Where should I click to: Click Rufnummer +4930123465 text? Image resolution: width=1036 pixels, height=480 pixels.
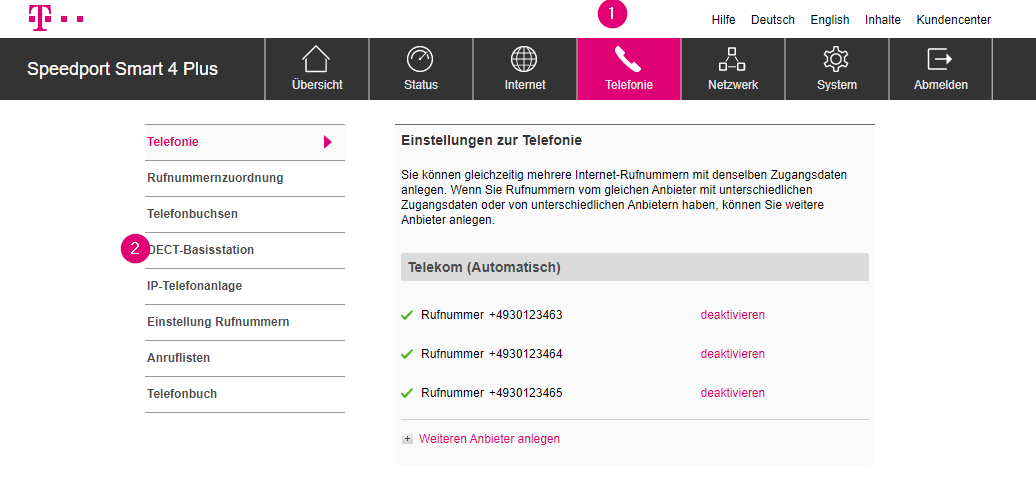tap(492, 393)
